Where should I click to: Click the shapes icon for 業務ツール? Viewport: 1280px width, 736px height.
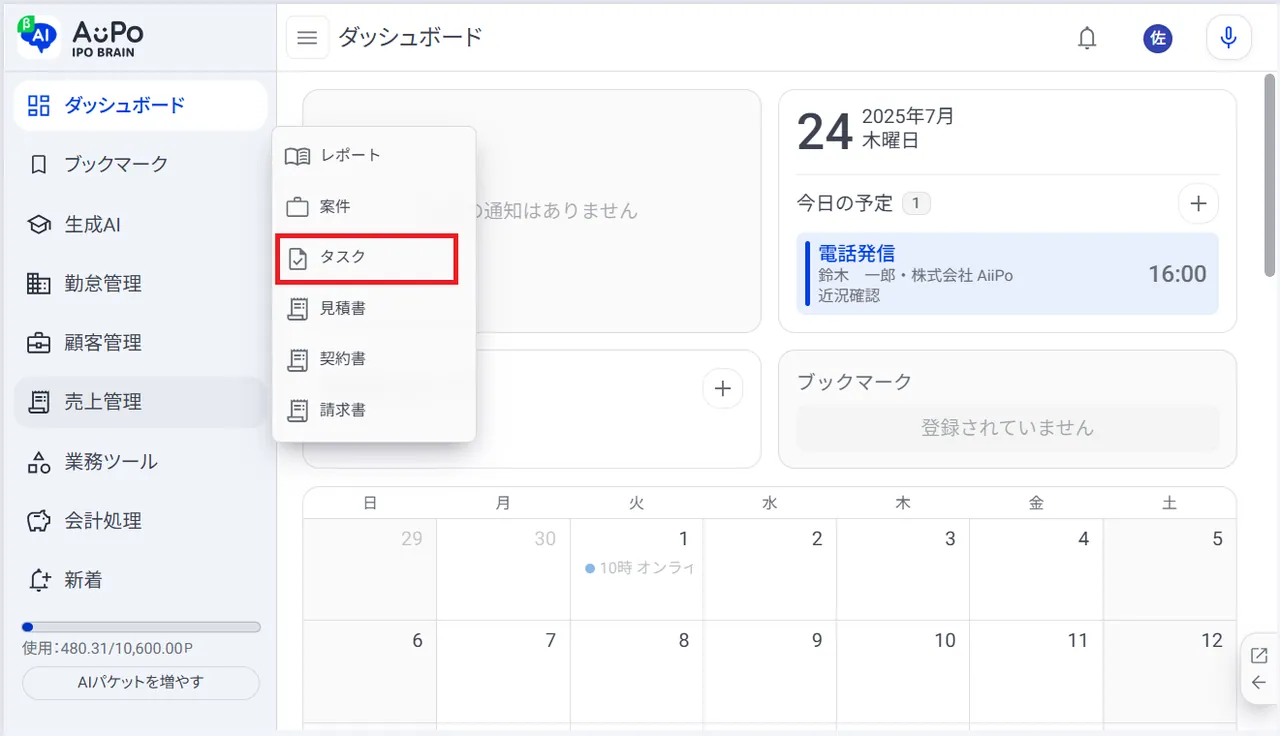tap(38, 461)
